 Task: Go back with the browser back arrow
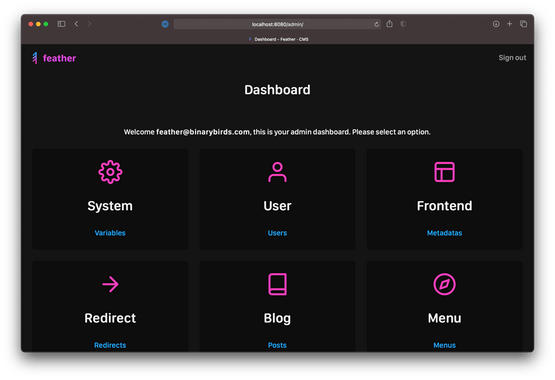tap(76, 24)
